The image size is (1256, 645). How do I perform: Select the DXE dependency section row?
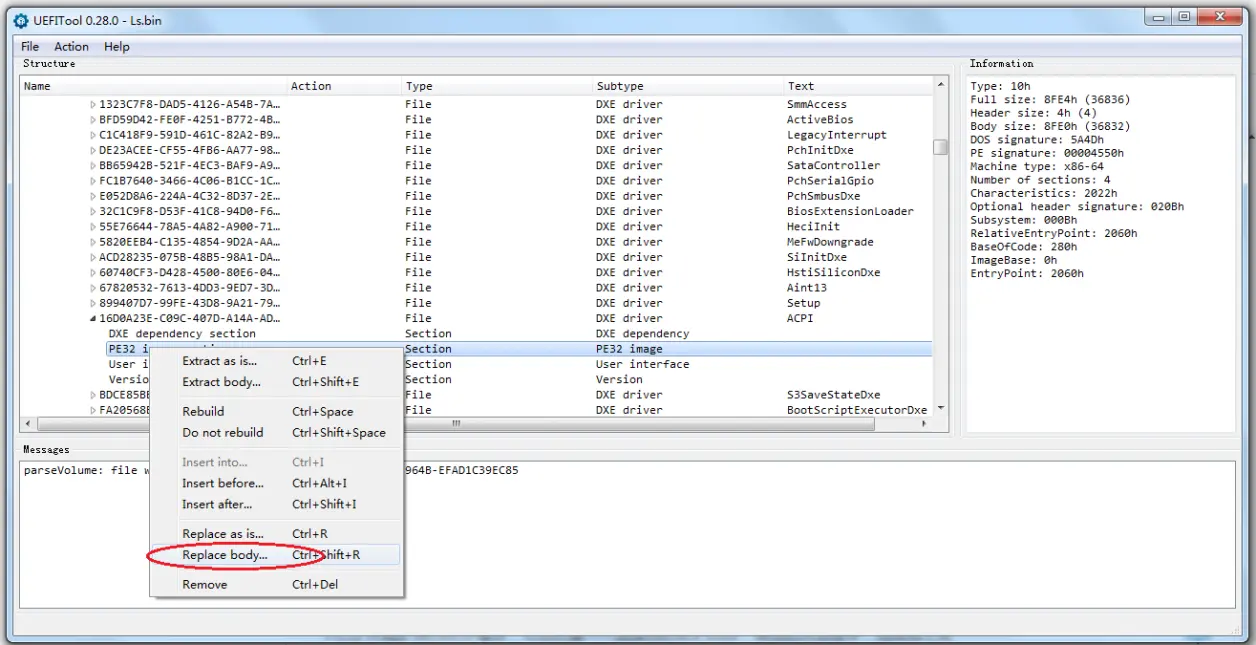(476, 334)
